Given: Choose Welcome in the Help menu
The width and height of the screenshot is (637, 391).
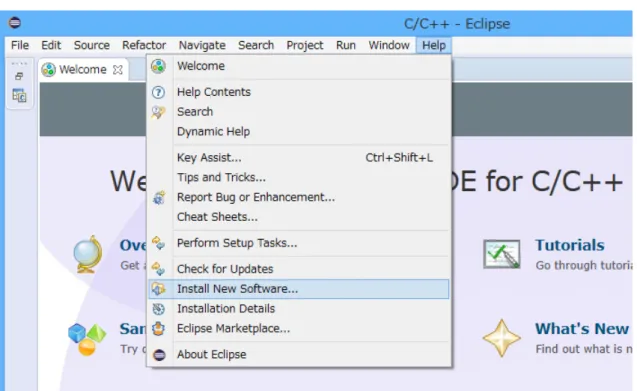Looking at the screenshot, I should coord(300,66).
